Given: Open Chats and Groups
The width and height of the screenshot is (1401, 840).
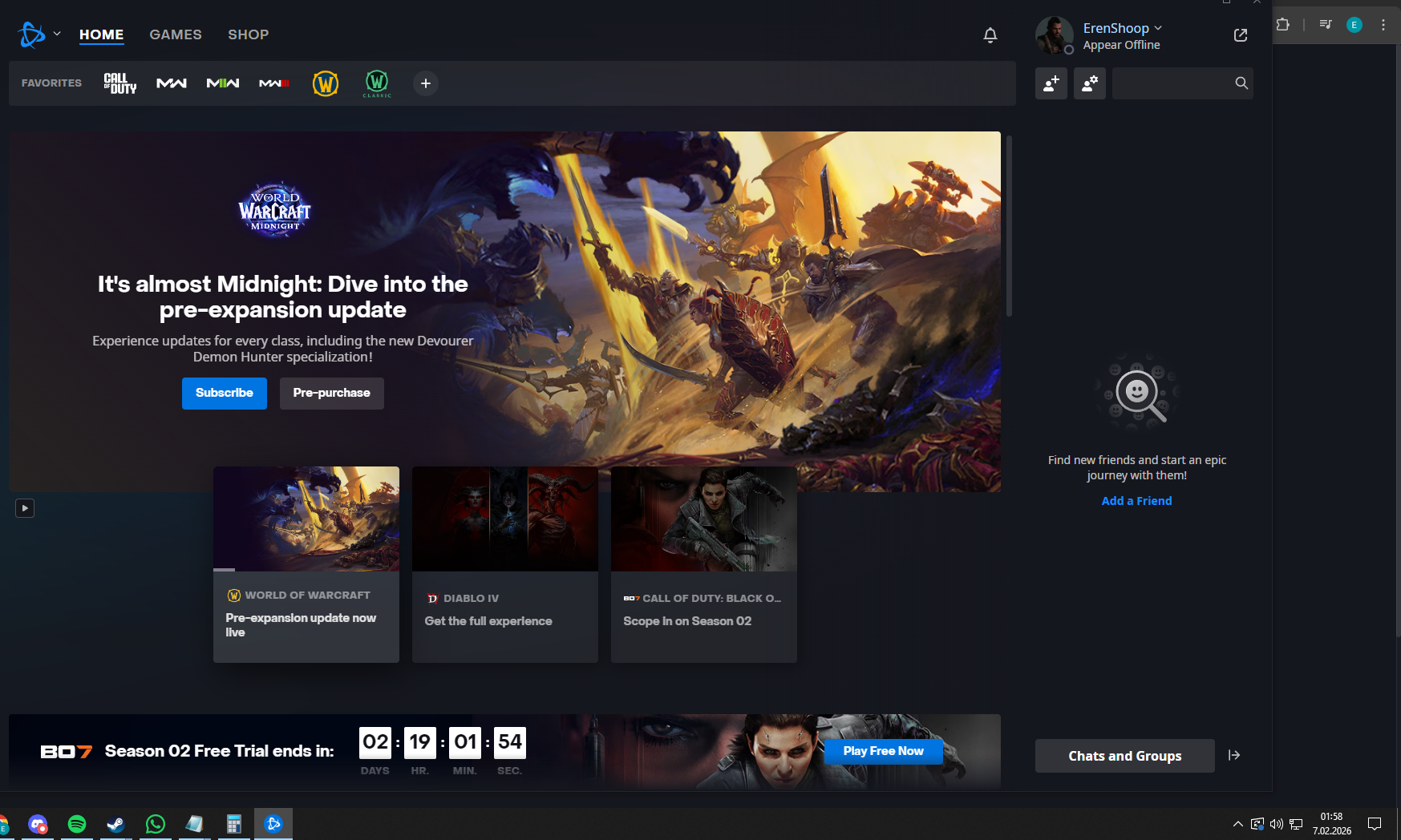Looking at the screenshot, I should pyautogui.click(x=1125, y=756).
